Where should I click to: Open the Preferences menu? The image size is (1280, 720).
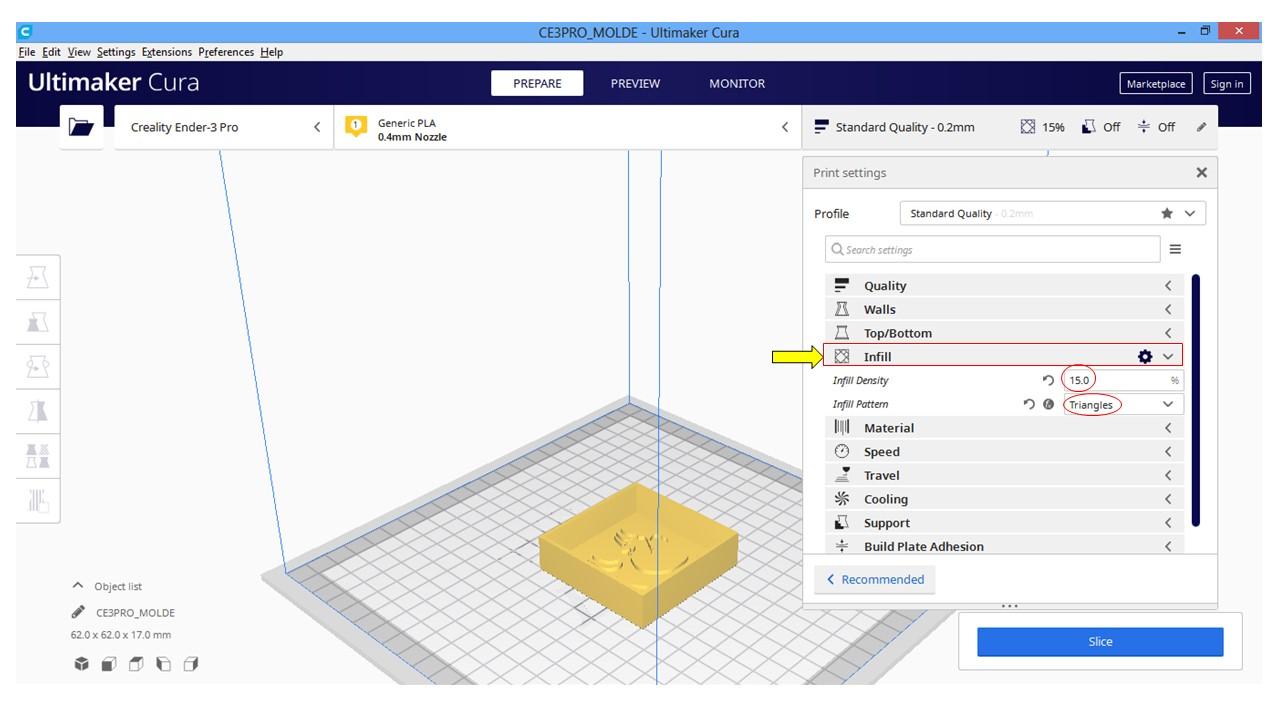[x=227, y=52]
